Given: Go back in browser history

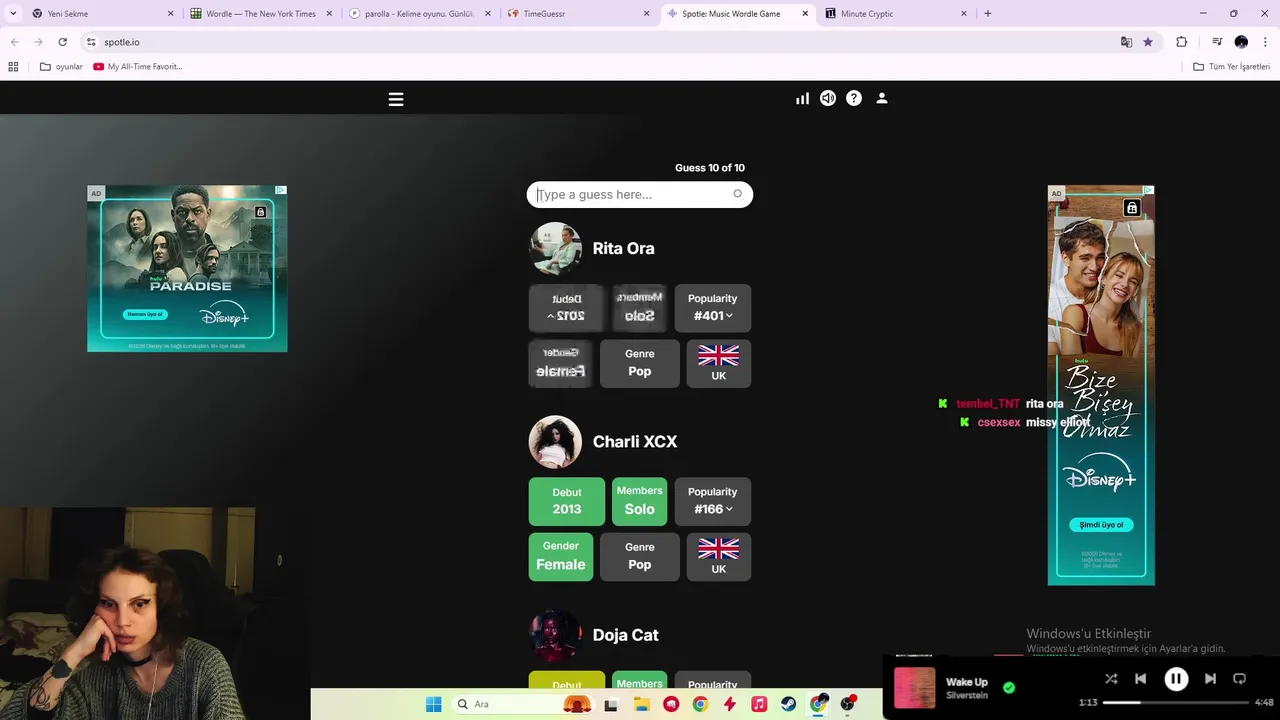Looking at the screenshot, I should pos(14,42).
